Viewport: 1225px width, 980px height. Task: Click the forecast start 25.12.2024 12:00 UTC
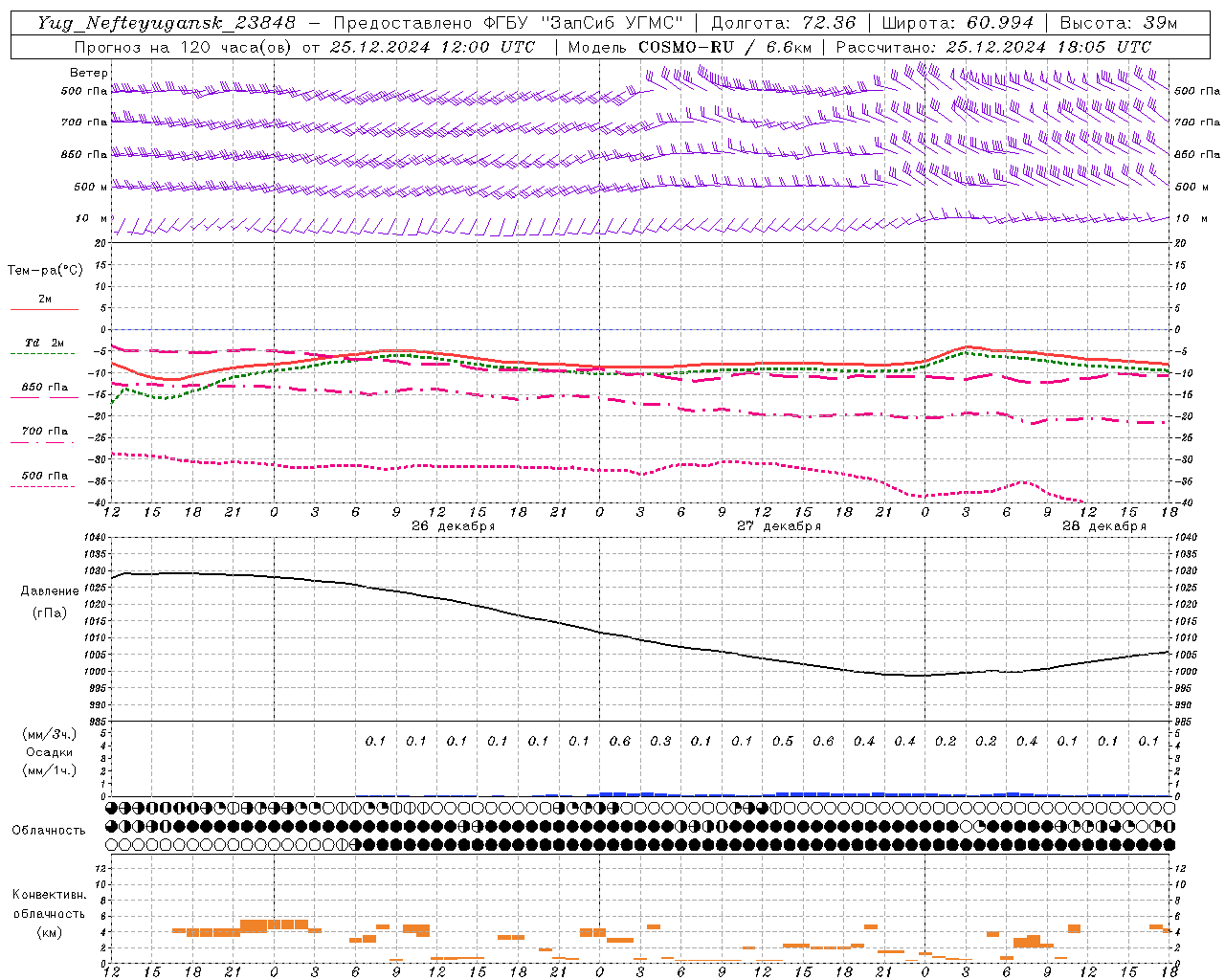pos(433,47)
